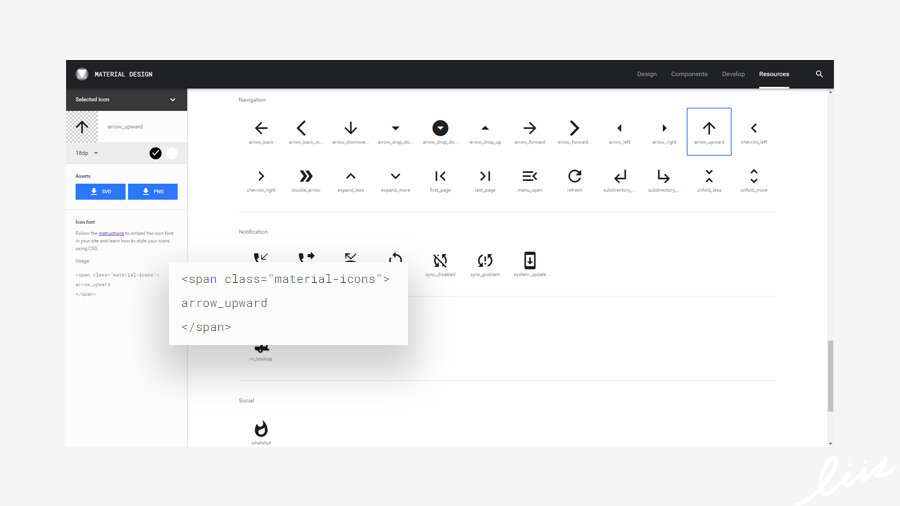Select the small arrow_drop_down icon
Screen dimensions: 900x506
395,128
